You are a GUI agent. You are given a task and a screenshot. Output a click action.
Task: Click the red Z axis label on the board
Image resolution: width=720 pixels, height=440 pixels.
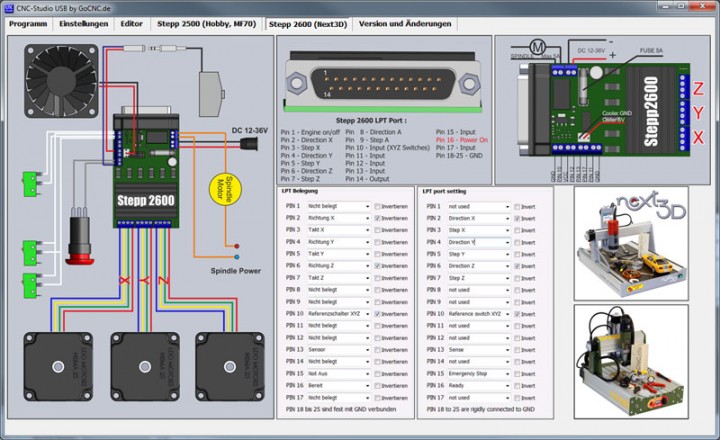pyautogui.click(x=698, y=89)
